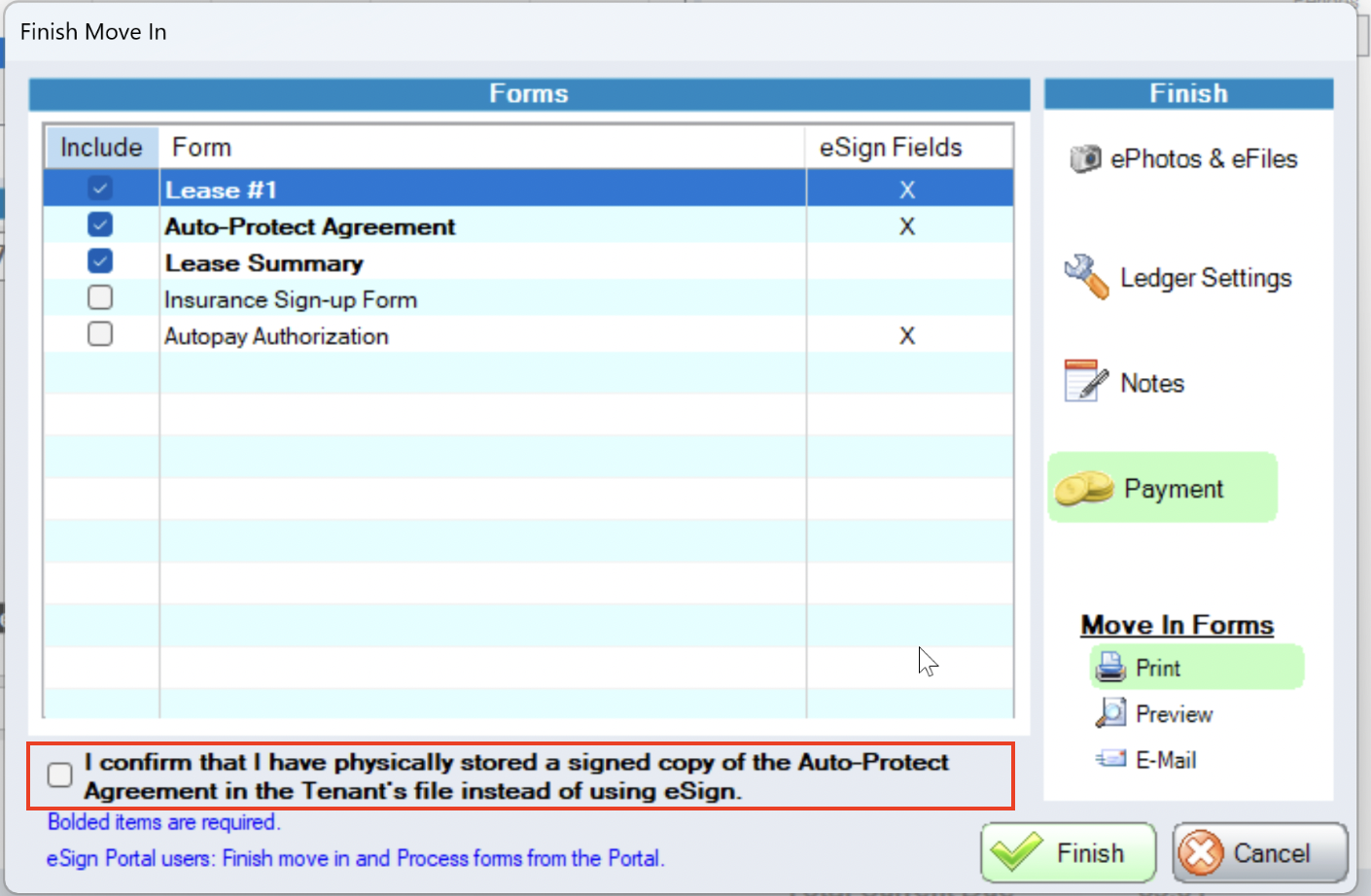Image resolution: width=1371 pixels, height=896 pixels.
Task: Select the Autopay Authorization row text
Action: [276, 336]
